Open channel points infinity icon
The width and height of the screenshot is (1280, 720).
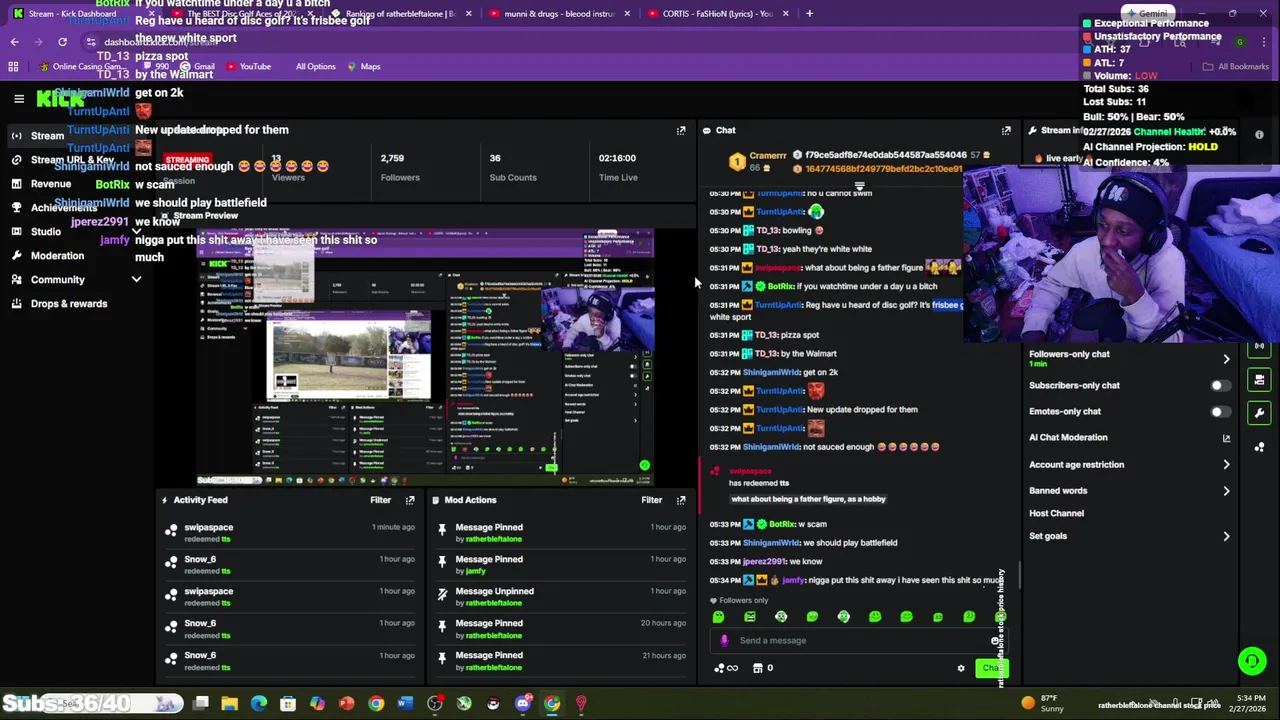click(727, 668)
